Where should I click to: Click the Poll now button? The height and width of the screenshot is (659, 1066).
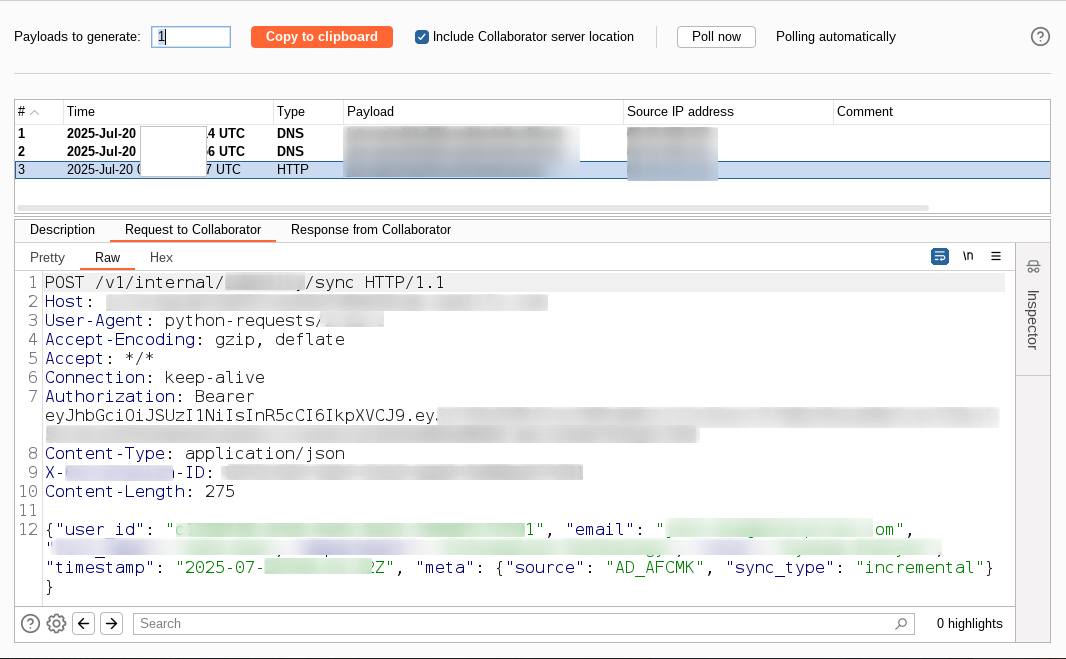tap(716, 37)
